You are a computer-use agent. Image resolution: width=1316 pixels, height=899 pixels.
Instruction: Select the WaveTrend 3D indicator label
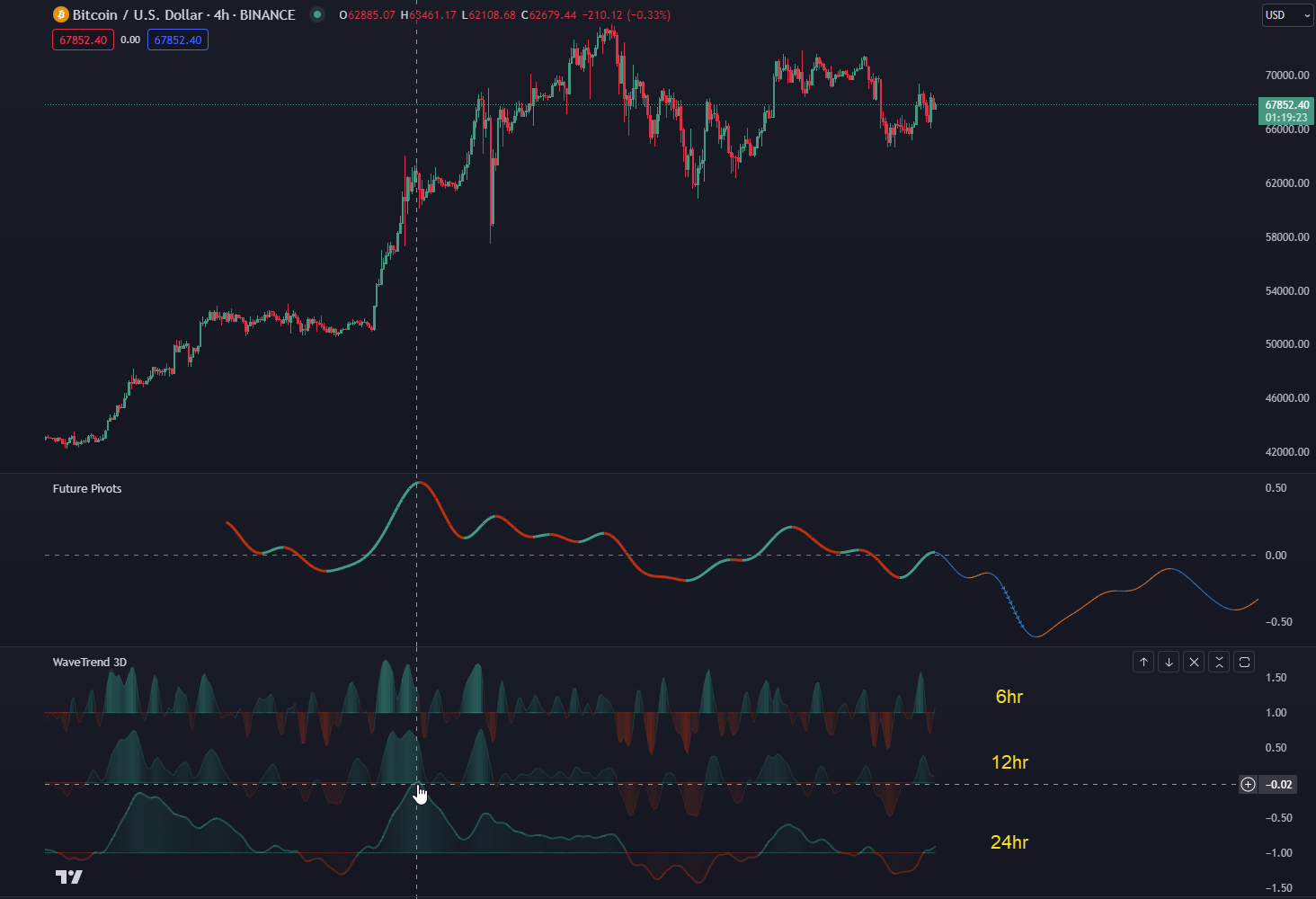point(90,663)
